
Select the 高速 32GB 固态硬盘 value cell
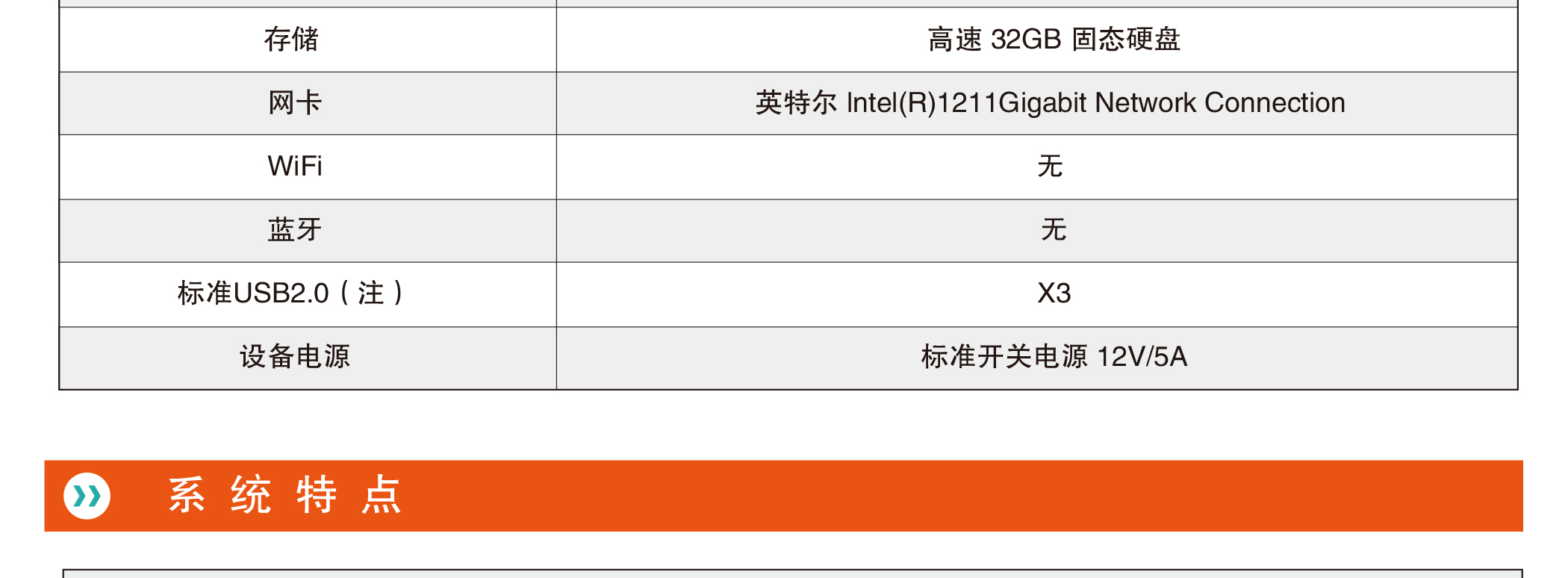1054,40
